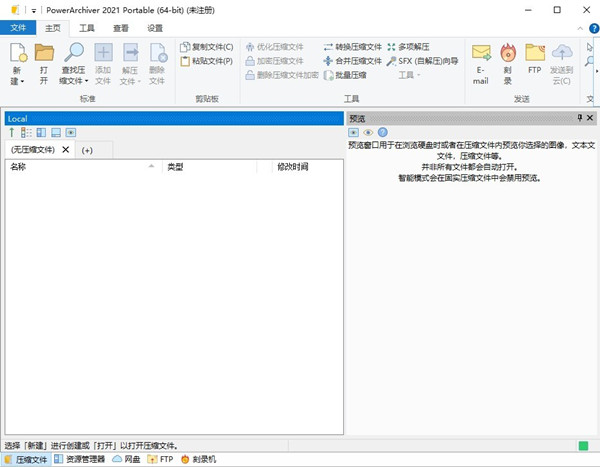Open the FTP send icon in ribbon

(x=535, y=54)
